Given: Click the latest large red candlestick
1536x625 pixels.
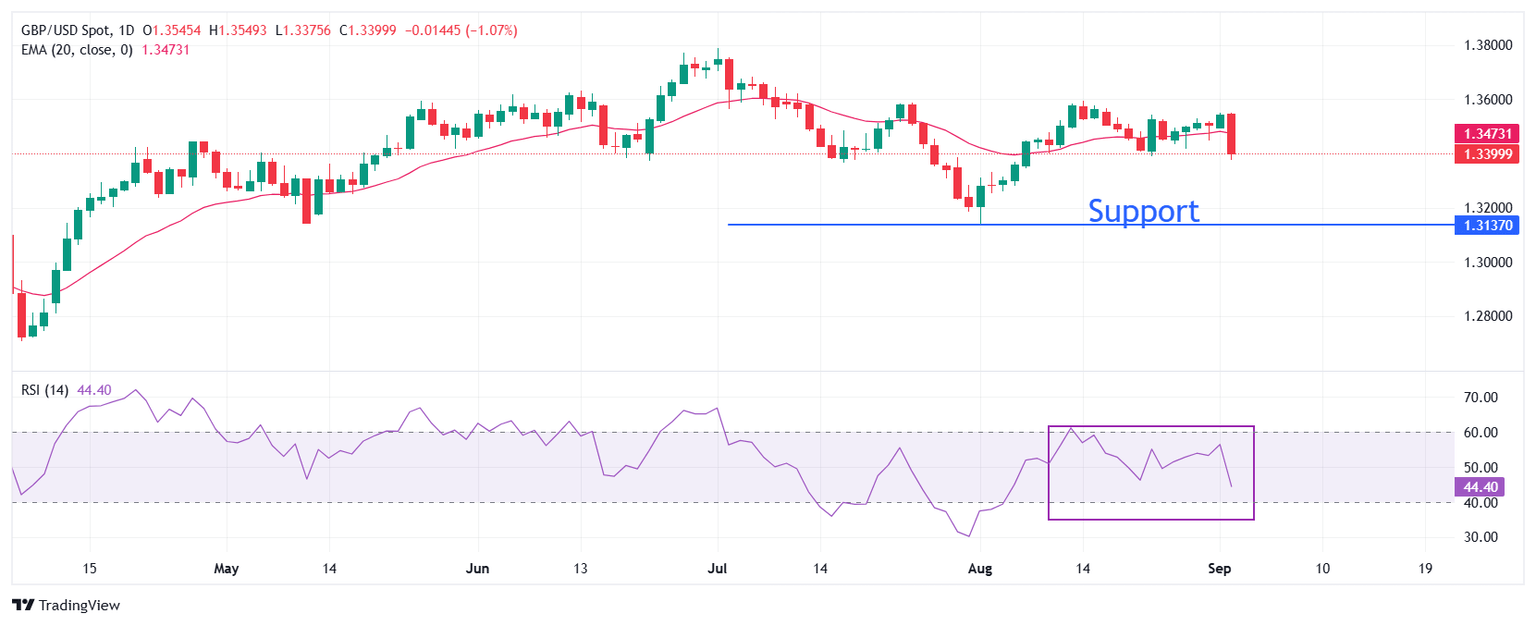Looking at the screenshot, I should click(x=1231, y=134).
